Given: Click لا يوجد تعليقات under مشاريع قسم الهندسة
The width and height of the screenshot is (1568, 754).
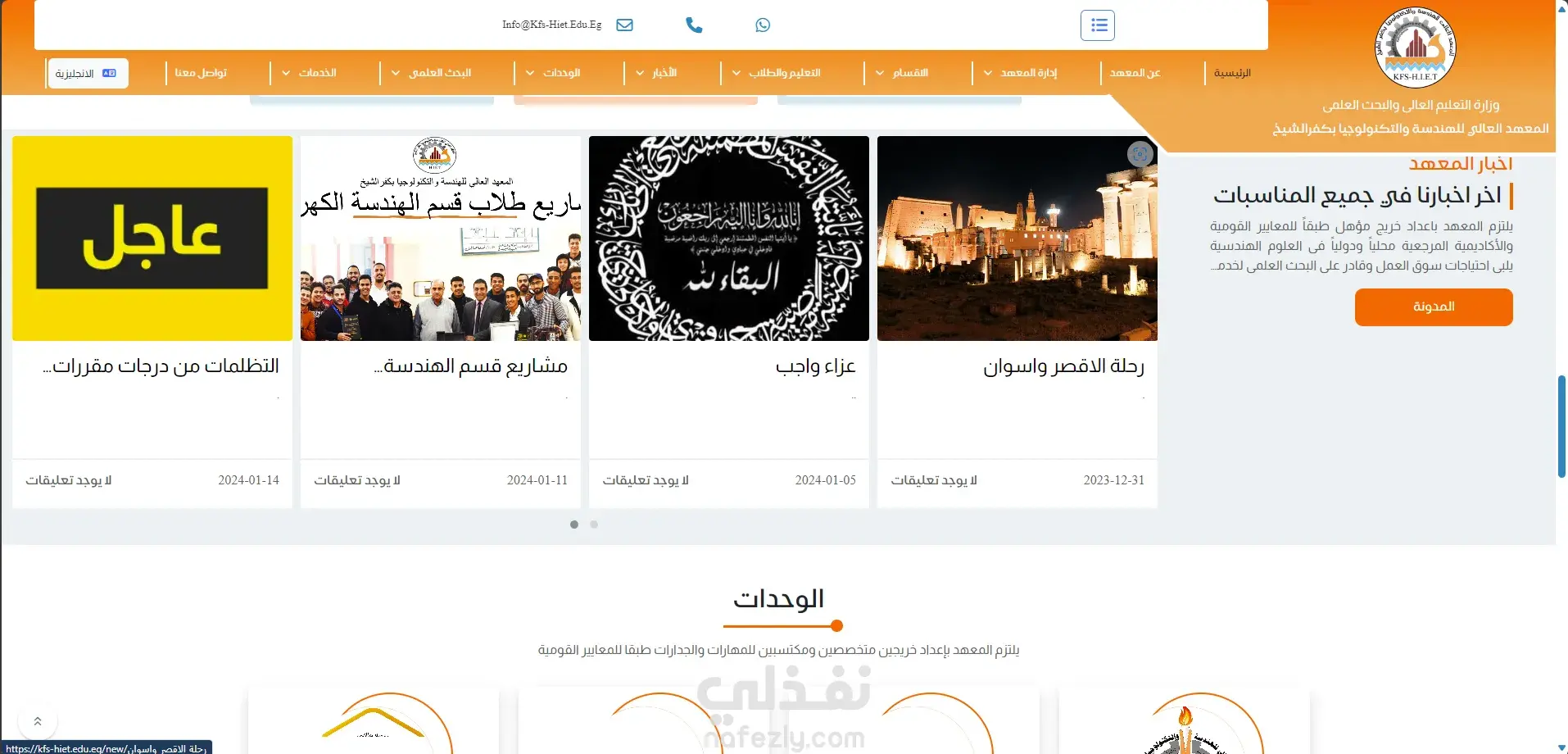Looking at the screenshot, I should 357,480.
